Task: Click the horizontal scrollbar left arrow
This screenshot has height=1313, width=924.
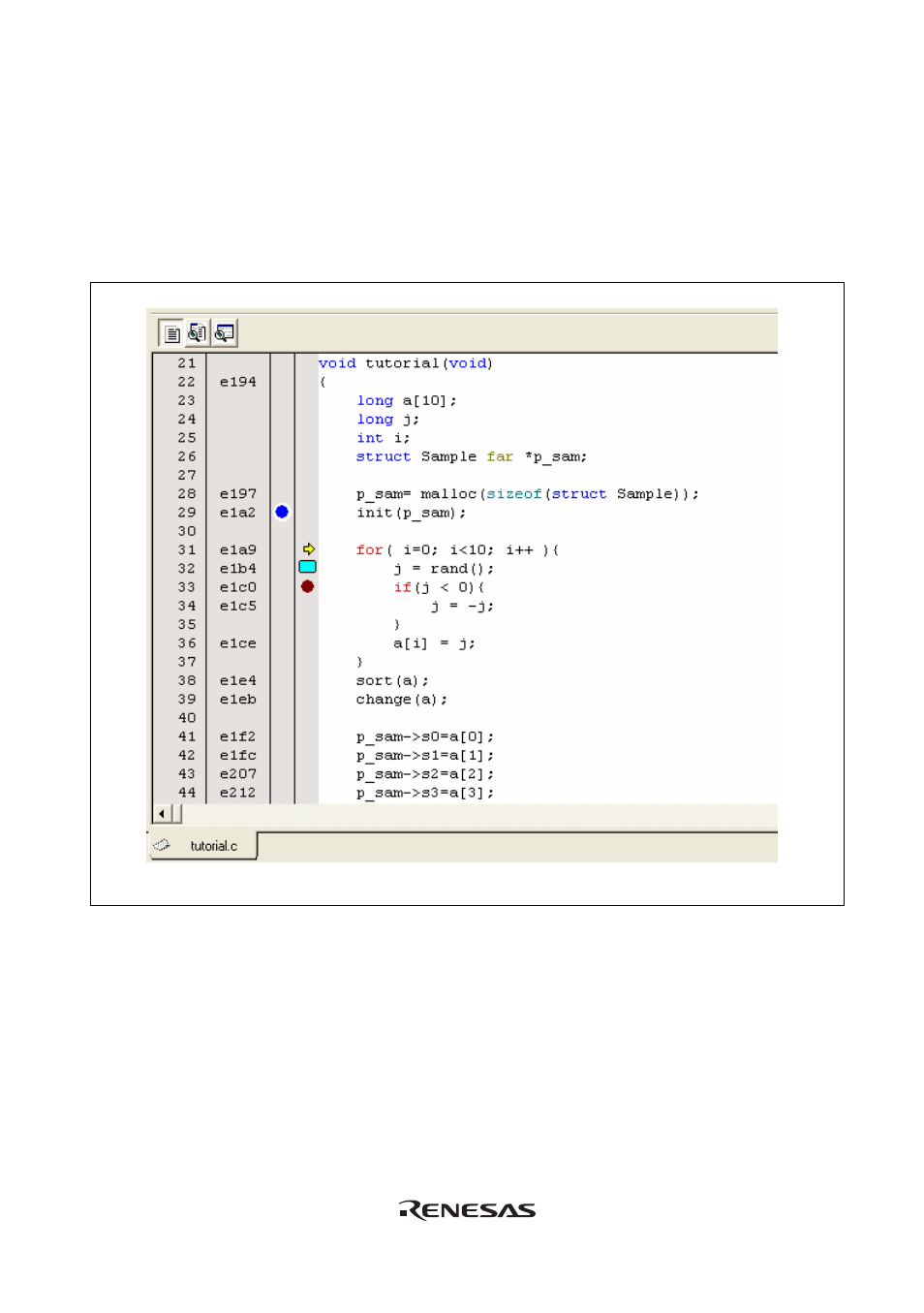Action: 162,814
